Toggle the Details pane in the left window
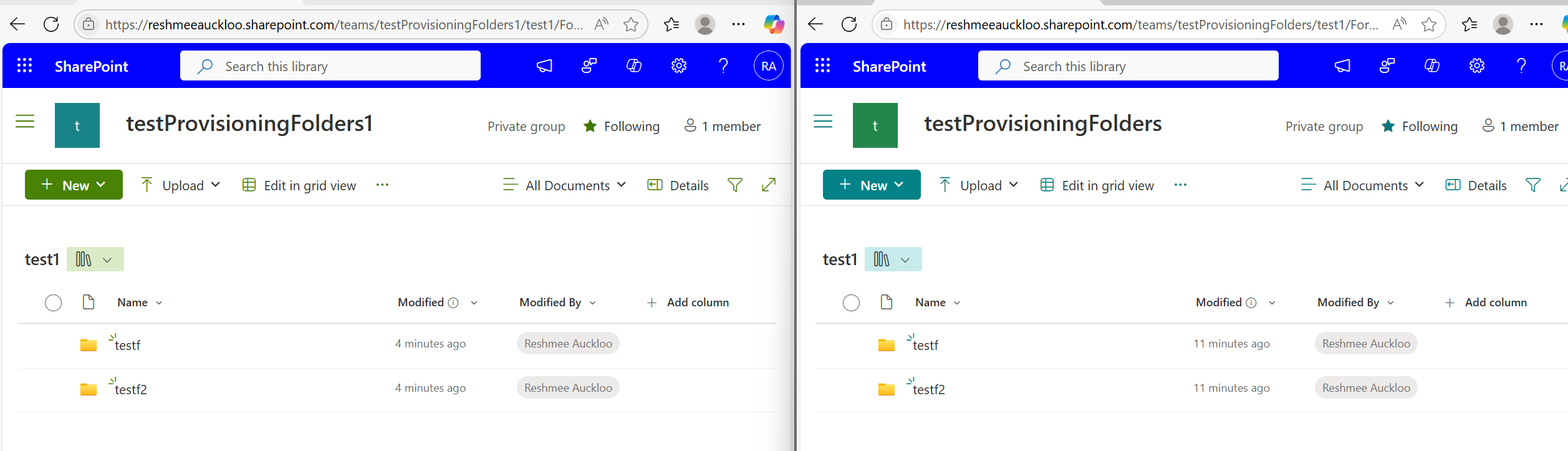Viewport: 1568px width, 451px height. pos(678,185)
